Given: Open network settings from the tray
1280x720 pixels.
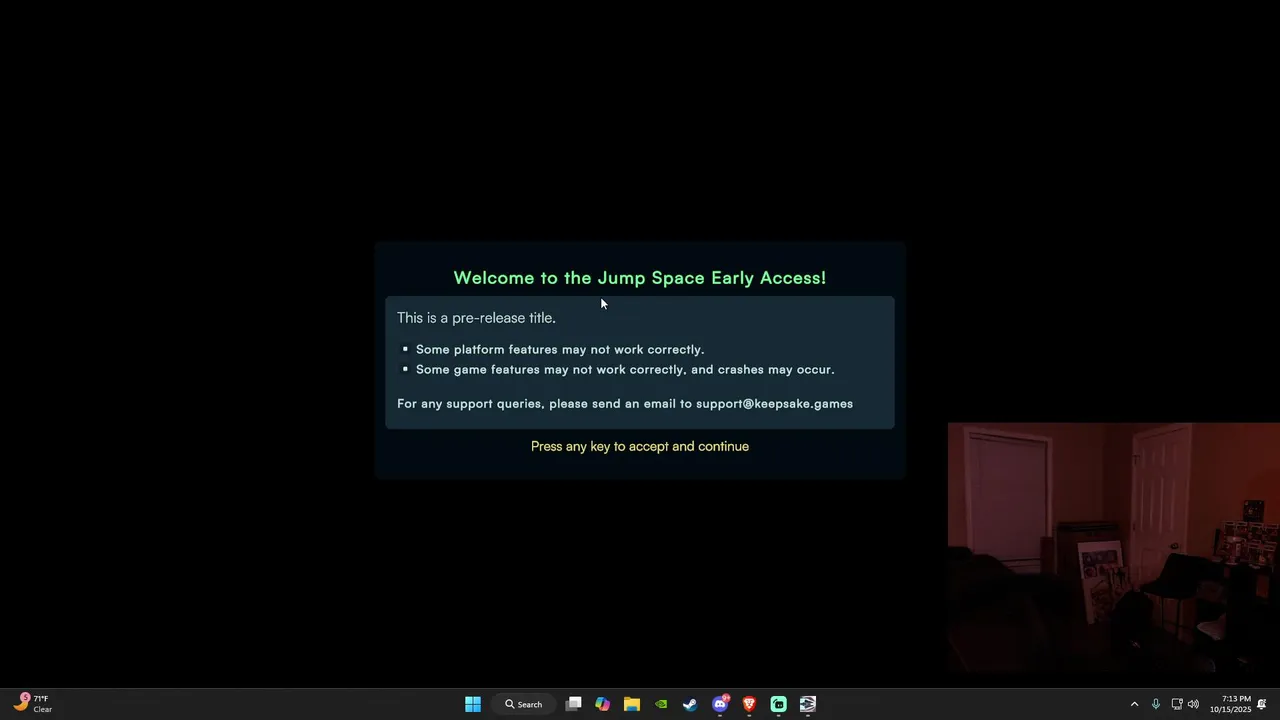Looking at the screenshot, I should coord(1177,704).
